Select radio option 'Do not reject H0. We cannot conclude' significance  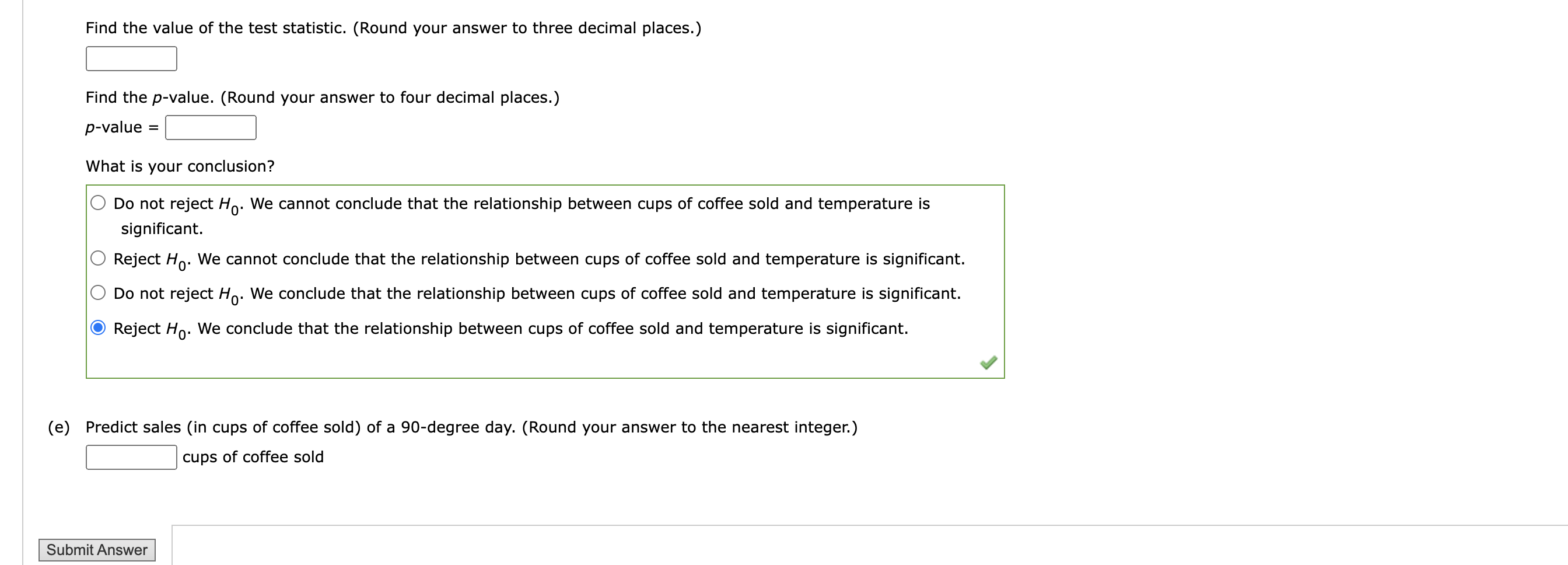coord(99,203)
